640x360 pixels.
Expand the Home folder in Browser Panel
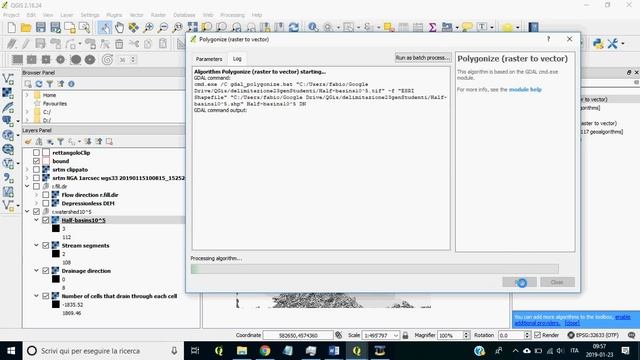[27, 95]
